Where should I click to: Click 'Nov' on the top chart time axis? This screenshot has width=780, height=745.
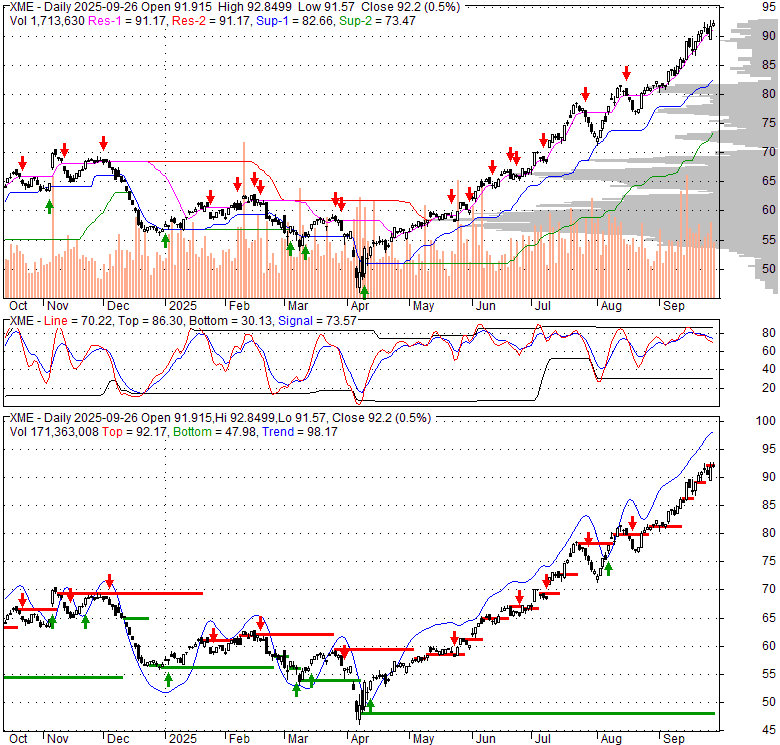[58, 306]
